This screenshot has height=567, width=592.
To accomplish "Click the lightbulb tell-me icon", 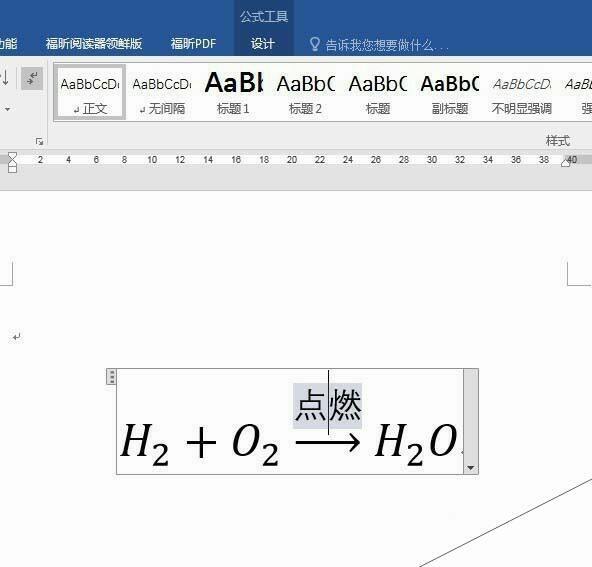I will point(314,44).
